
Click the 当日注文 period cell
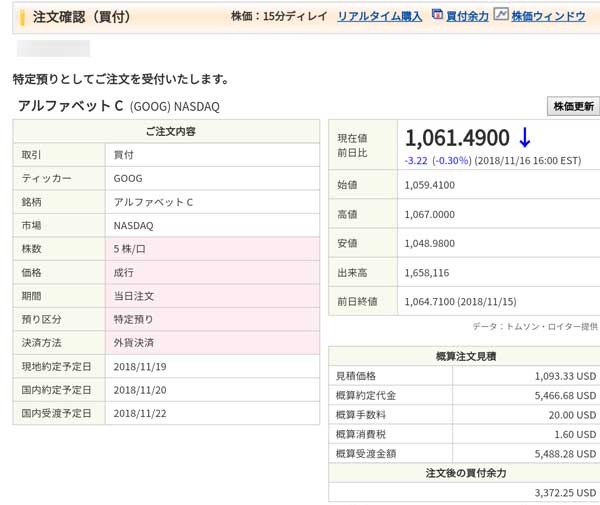point(133,296)
